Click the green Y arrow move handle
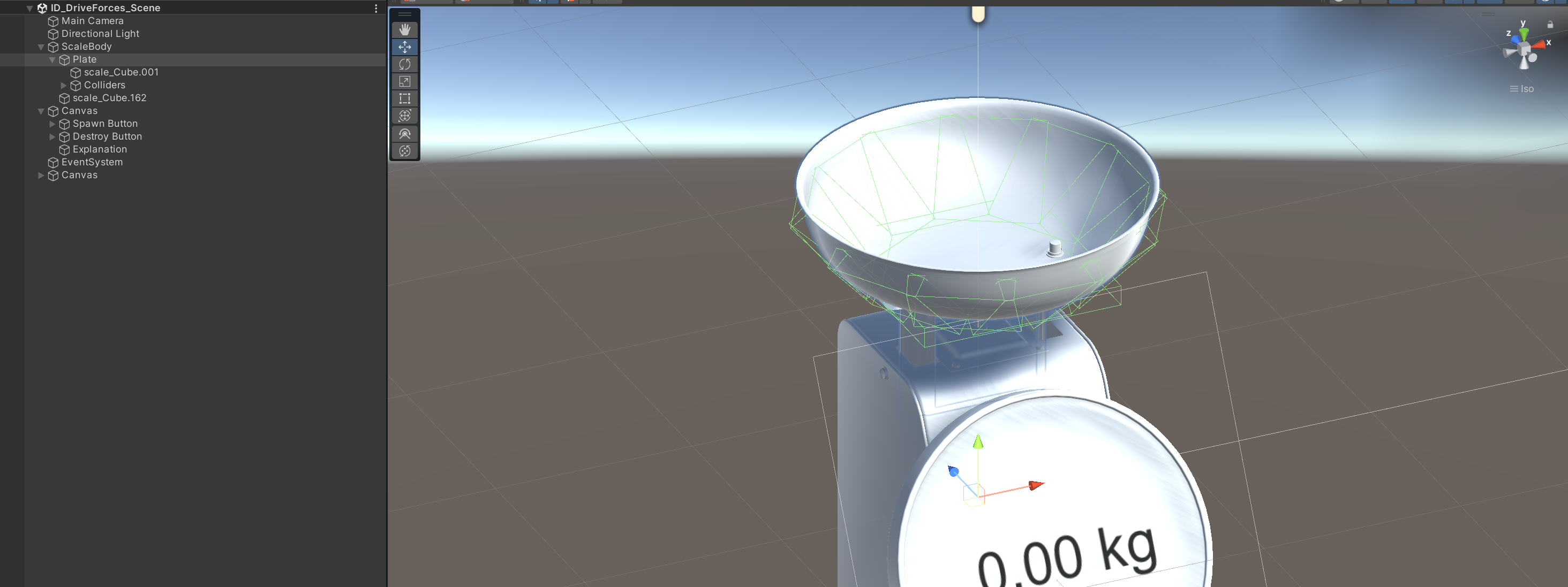 pos(977,441)
